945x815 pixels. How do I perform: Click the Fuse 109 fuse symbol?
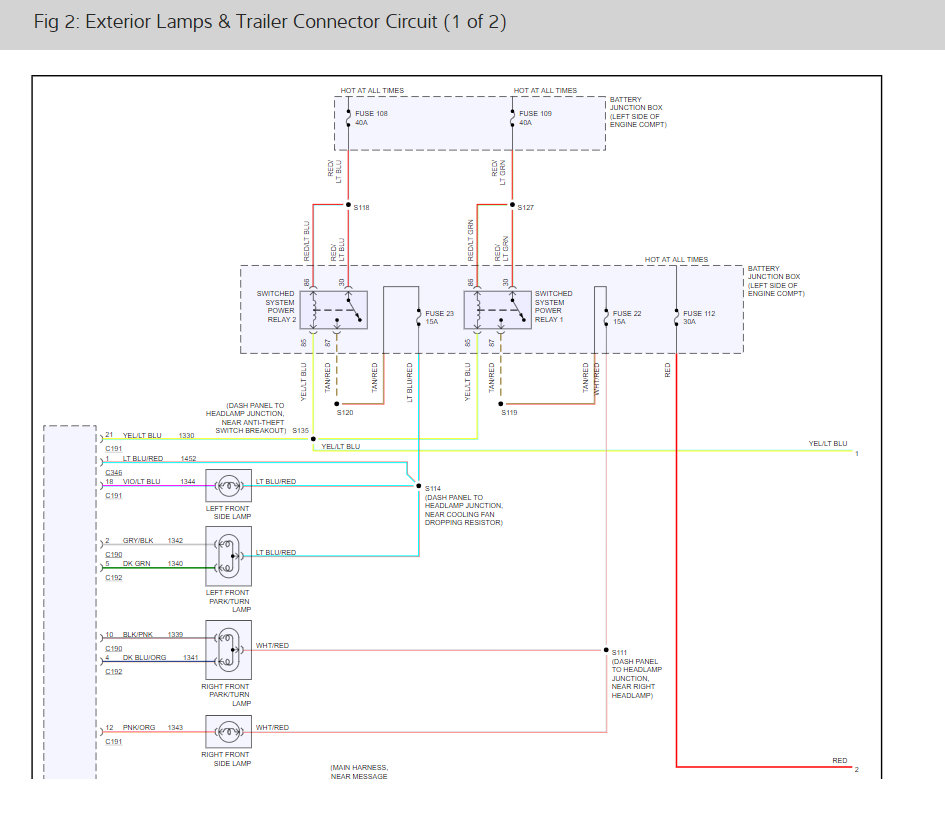(512, 119)
